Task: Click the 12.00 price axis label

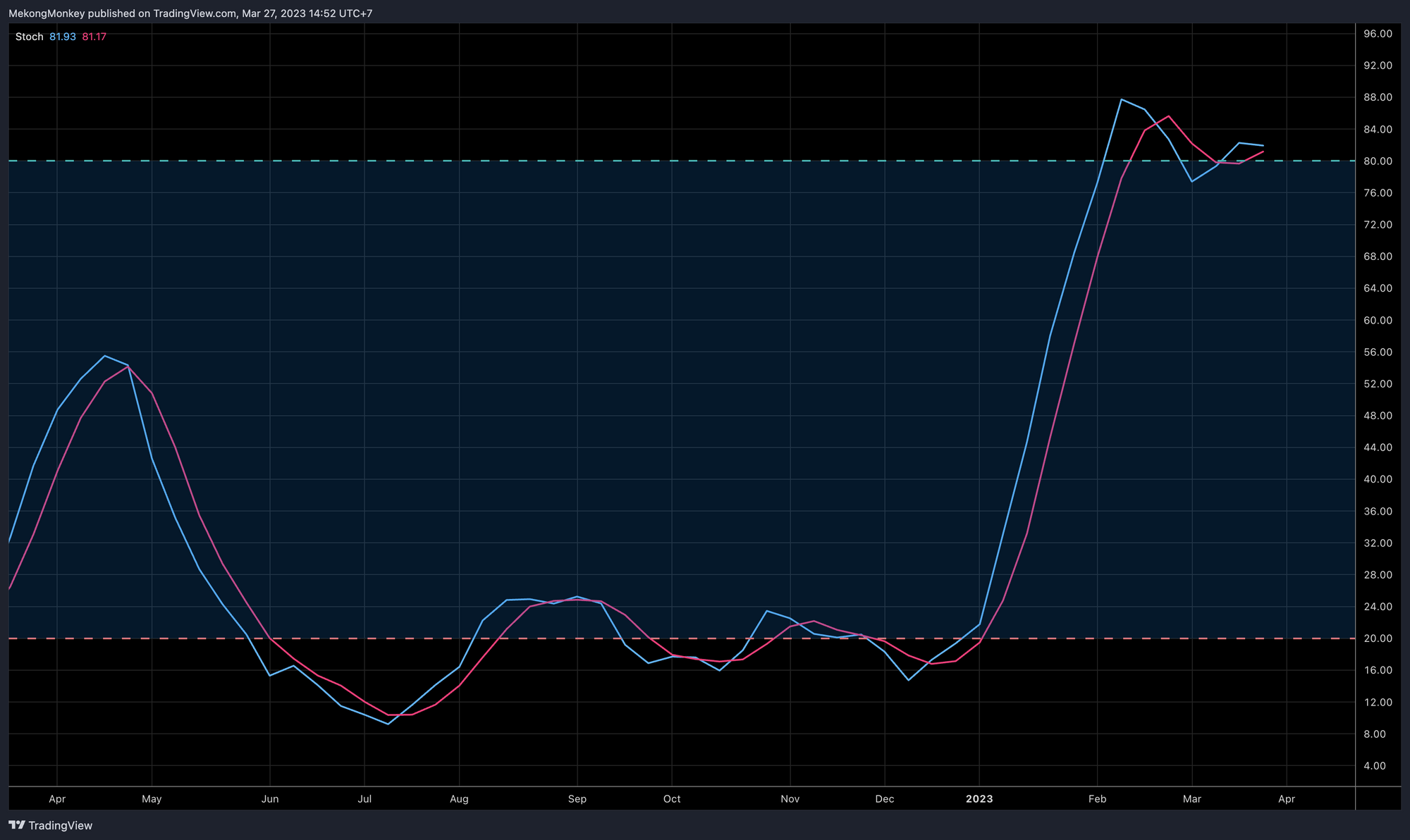Action: pyautogui.click(x=1378, y=703)
